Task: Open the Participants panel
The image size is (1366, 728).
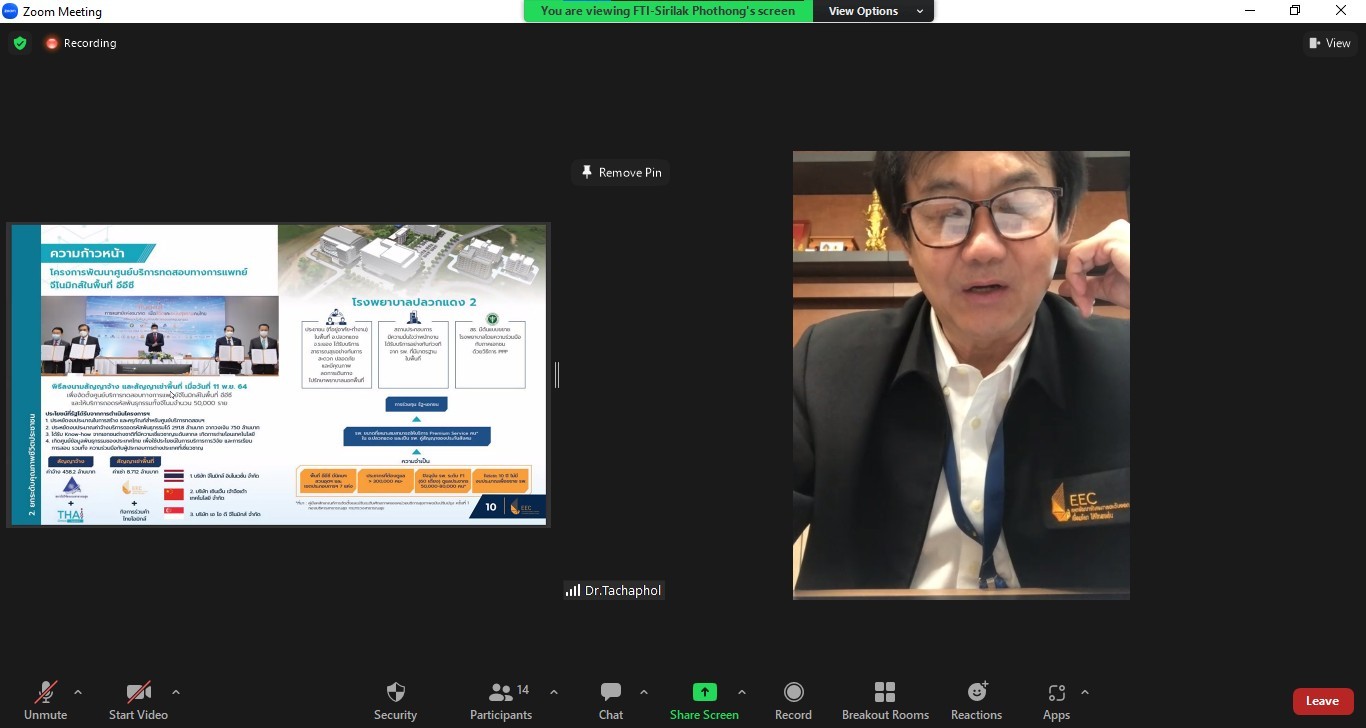Action: (x=501, y=700)
